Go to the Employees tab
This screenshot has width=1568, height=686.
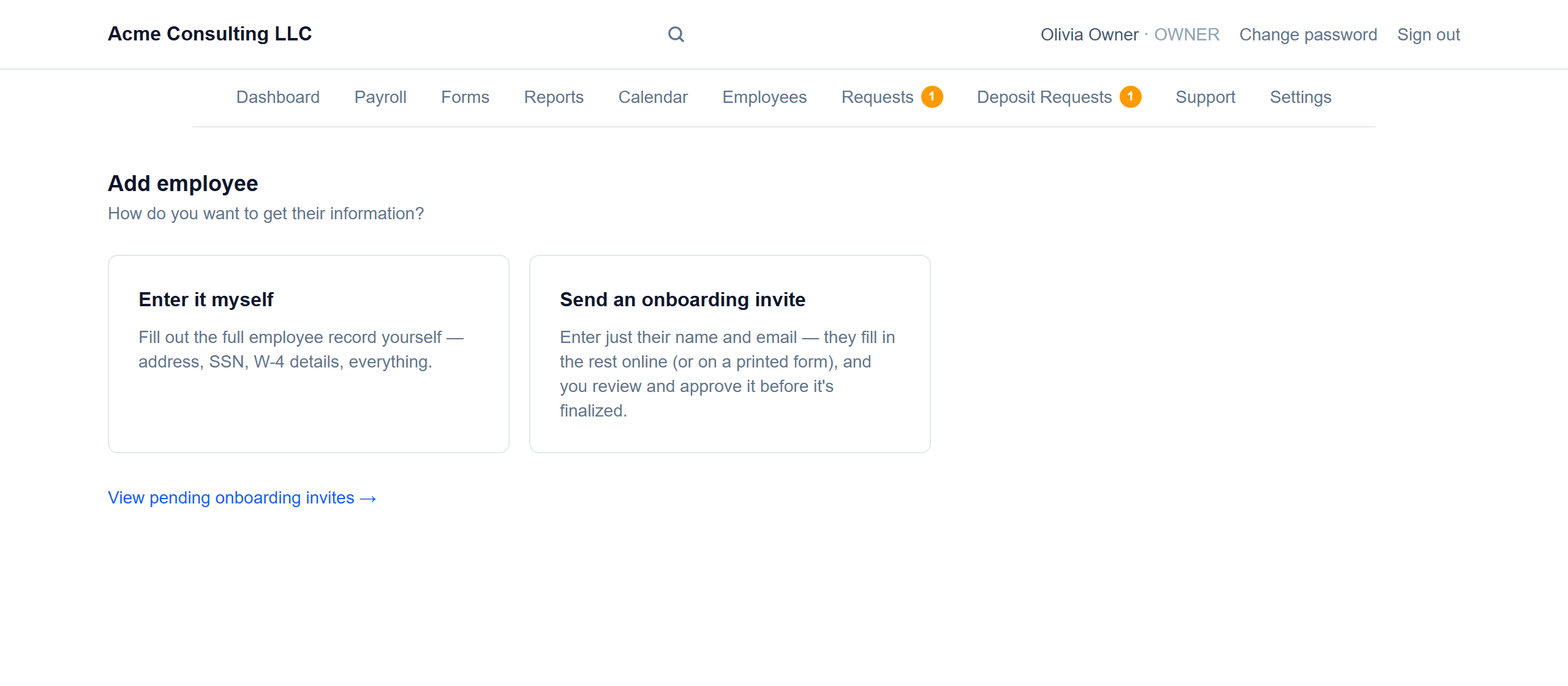pyautogui.click(x=764, y=97)
